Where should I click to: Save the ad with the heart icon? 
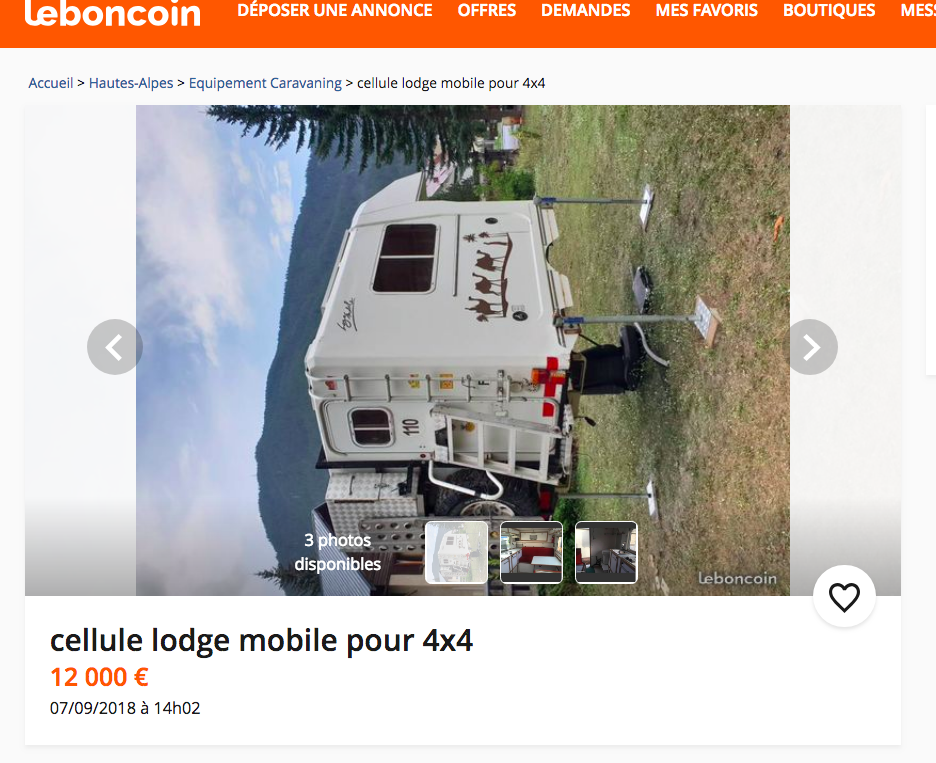point(844,596)
